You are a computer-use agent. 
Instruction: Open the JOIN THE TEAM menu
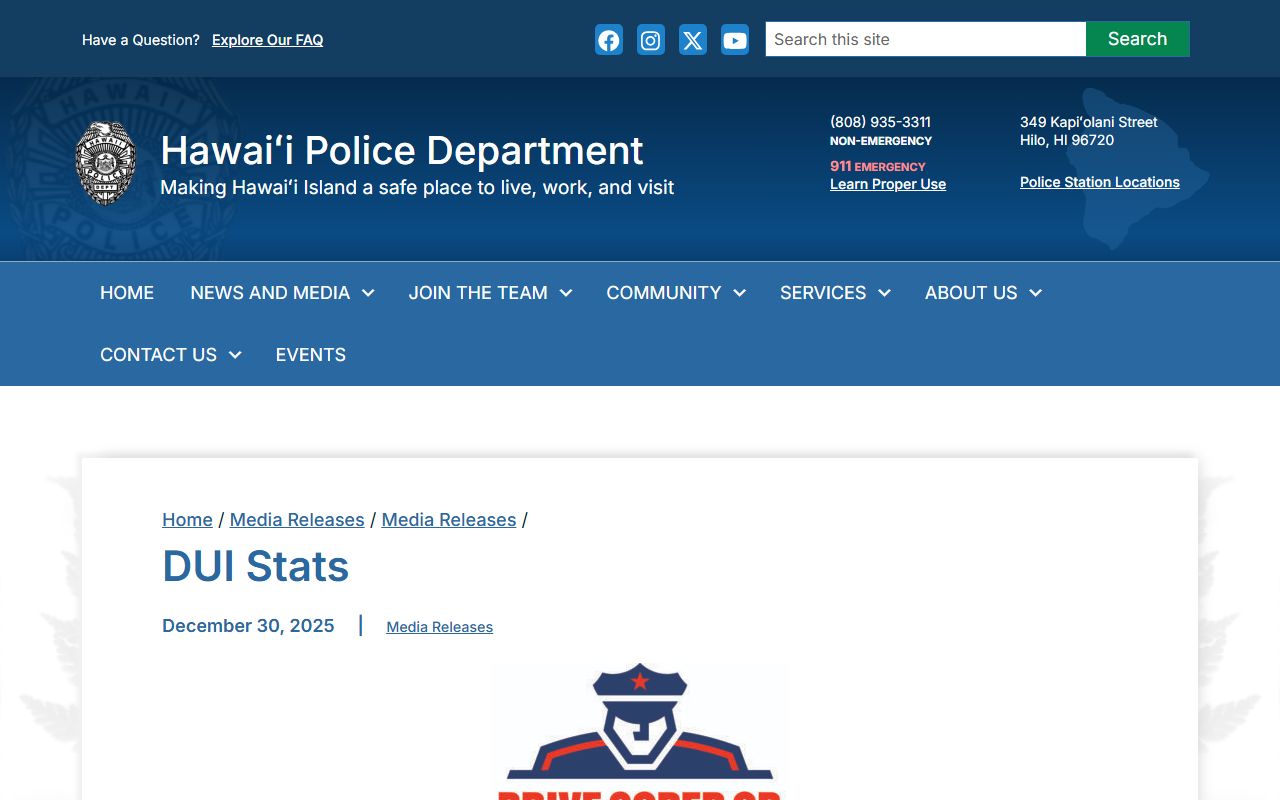pyautogui.click(x=478, y=293)
